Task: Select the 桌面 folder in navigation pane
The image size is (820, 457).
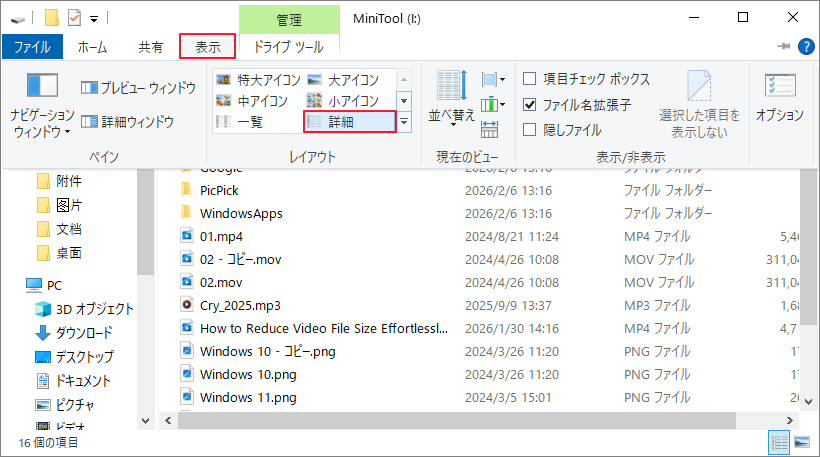Action: point(60,253)
